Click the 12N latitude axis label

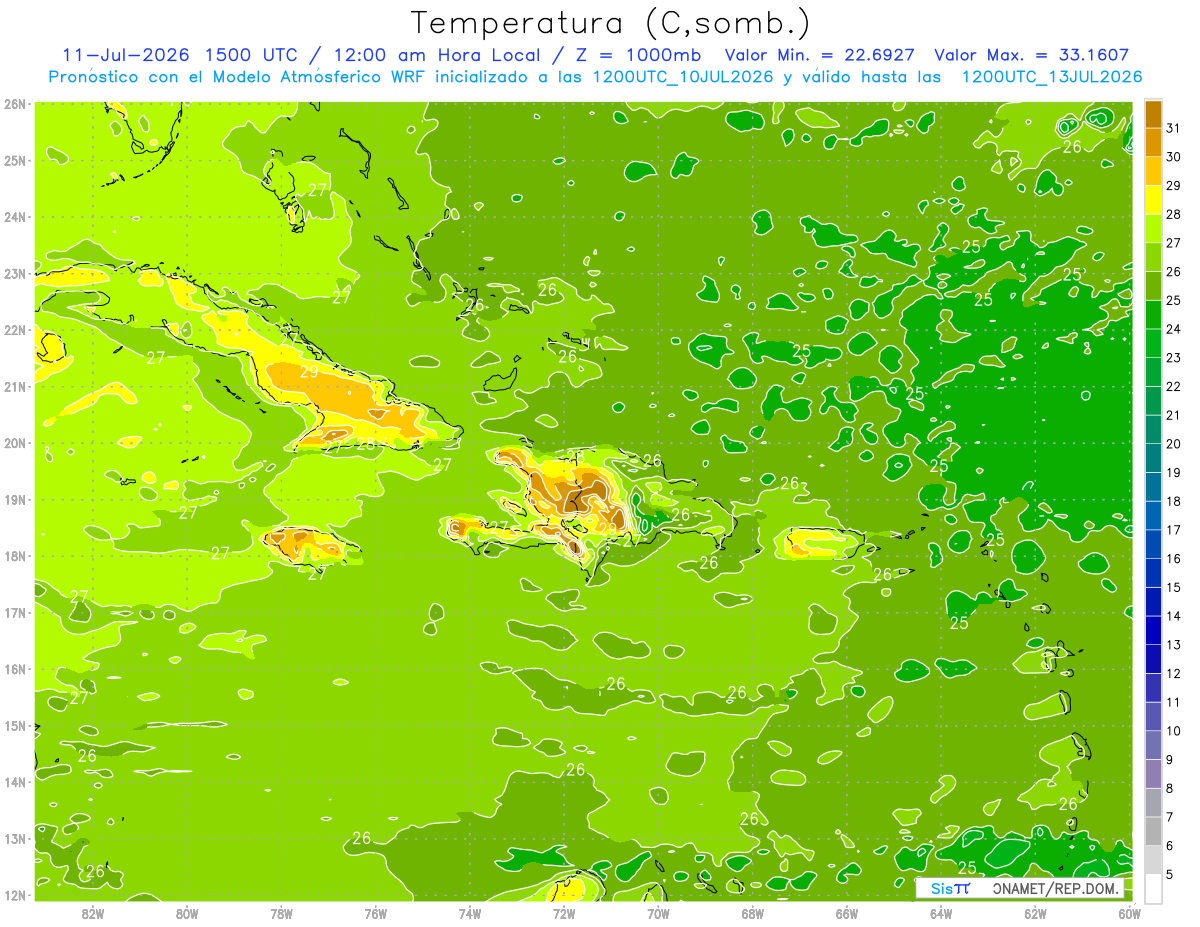click(x=15, y=895)
